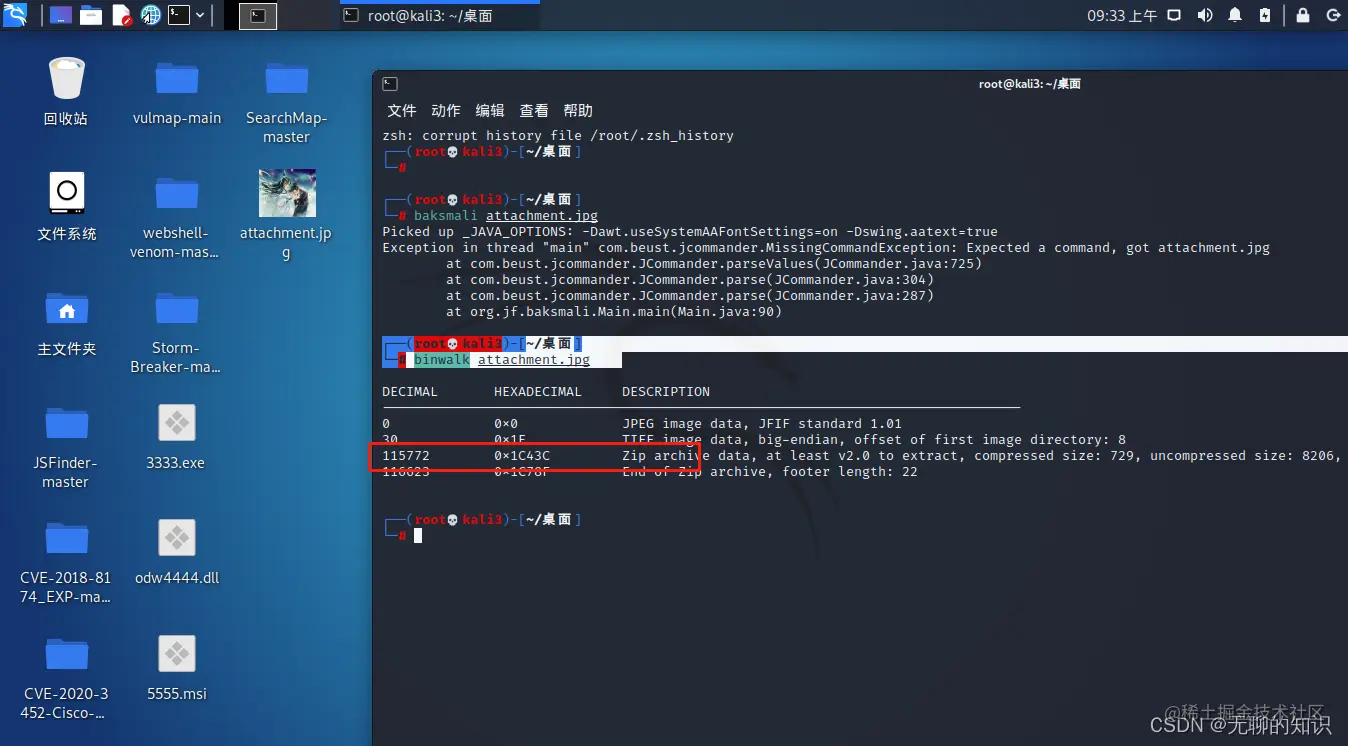Select the root@kali3 taskbar window button
Viewport: 1348px width, 746px height.
438,15
